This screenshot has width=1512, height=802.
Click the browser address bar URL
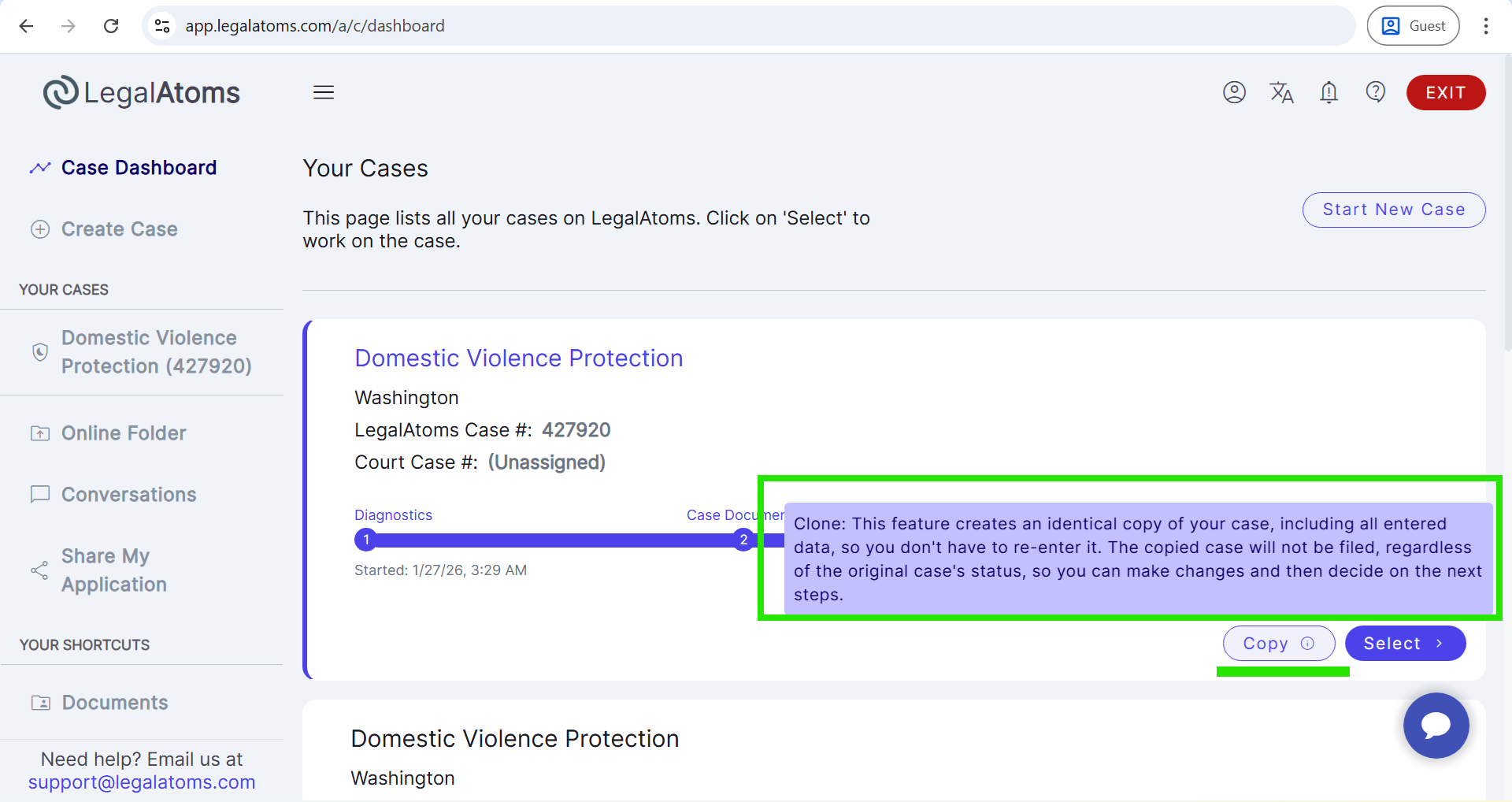[315, 26]
